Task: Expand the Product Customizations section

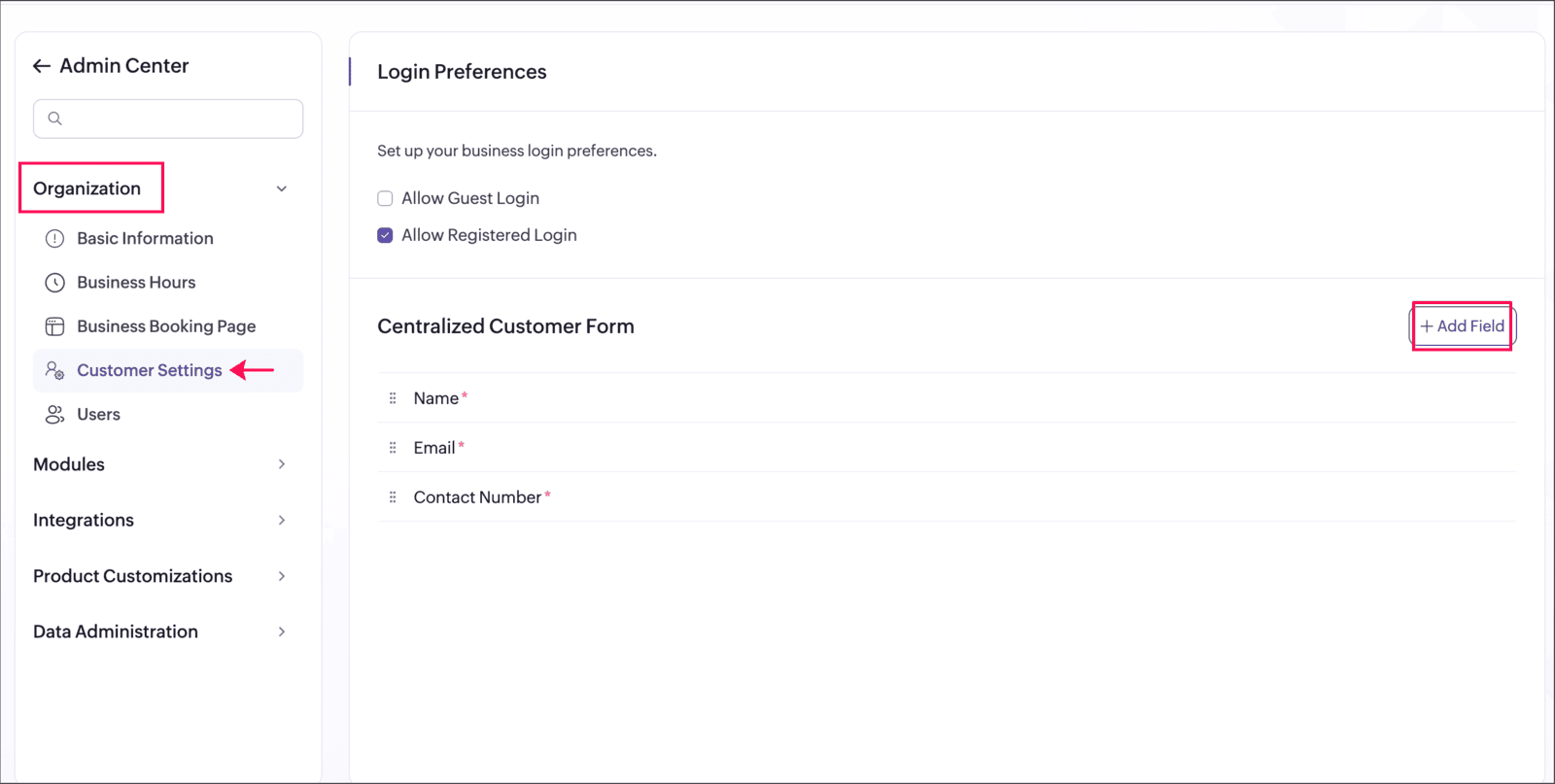Action: [282, 576]
